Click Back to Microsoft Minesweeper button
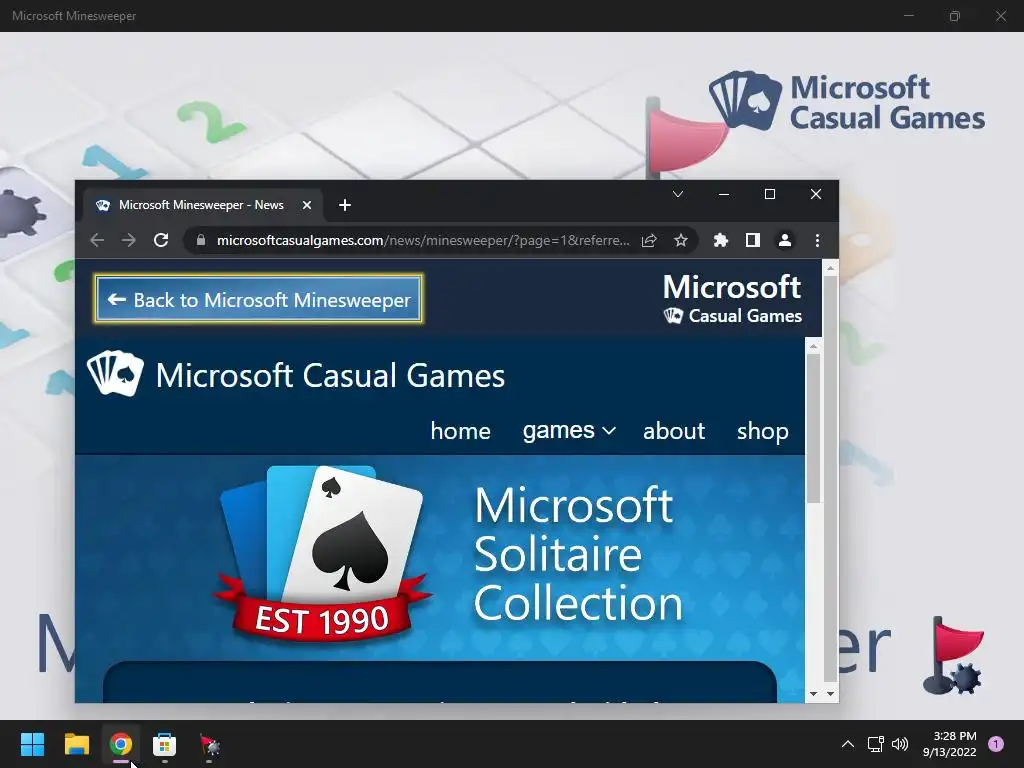 [x=259, y=299]
